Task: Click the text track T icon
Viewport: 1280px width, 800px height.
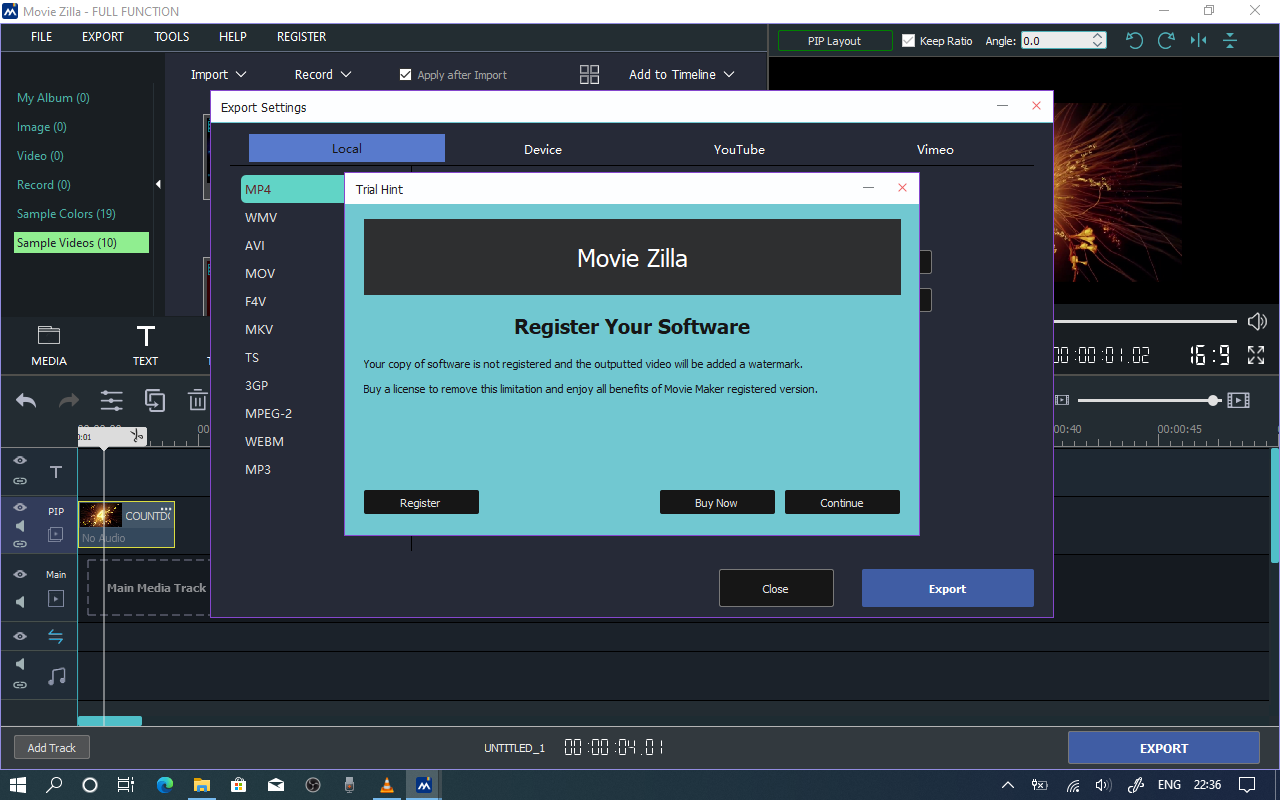Action: [x=56, y=472]
